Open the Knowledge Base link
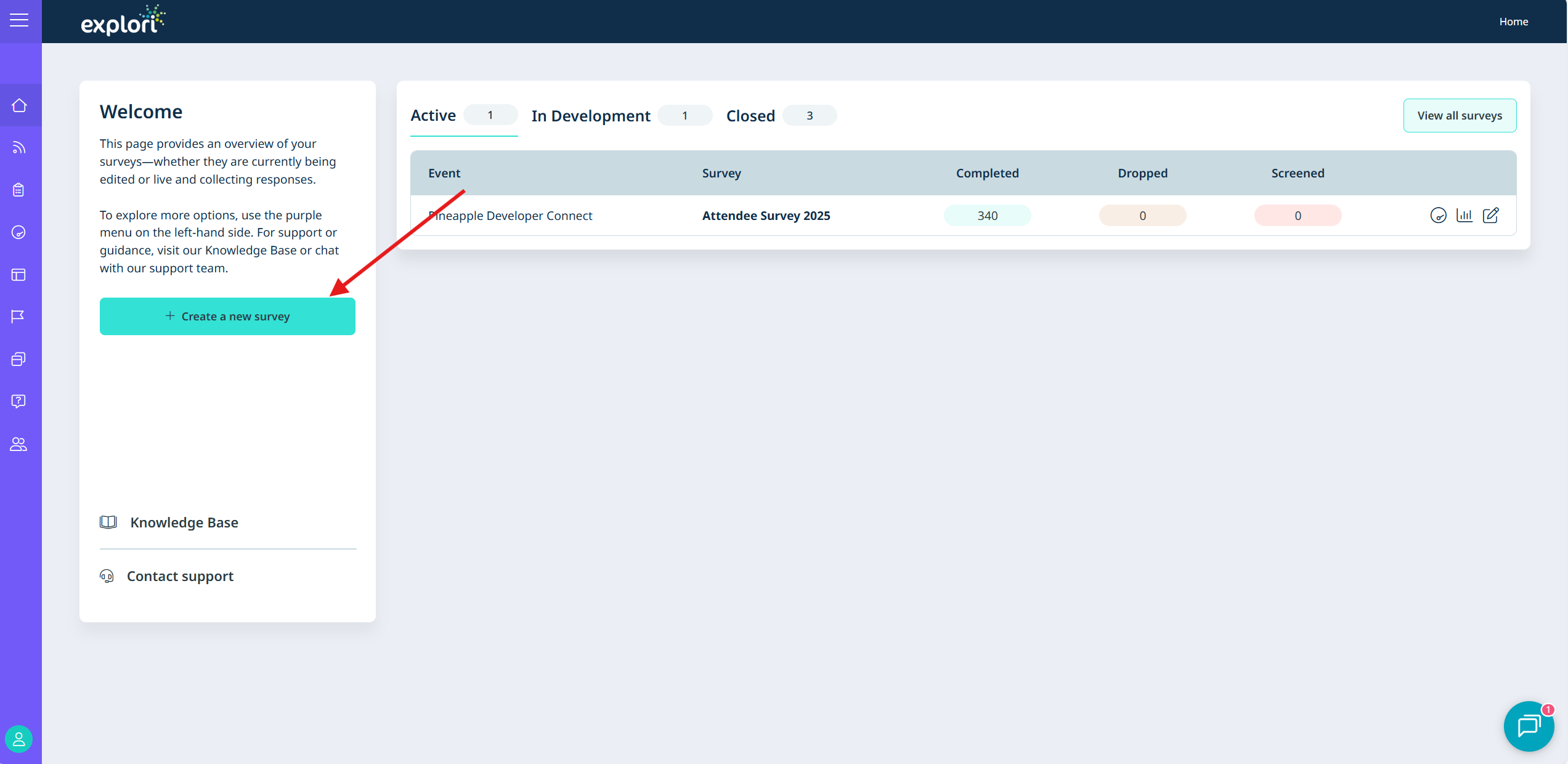The width and height of the screenshot is (1568, 764). 184,522
